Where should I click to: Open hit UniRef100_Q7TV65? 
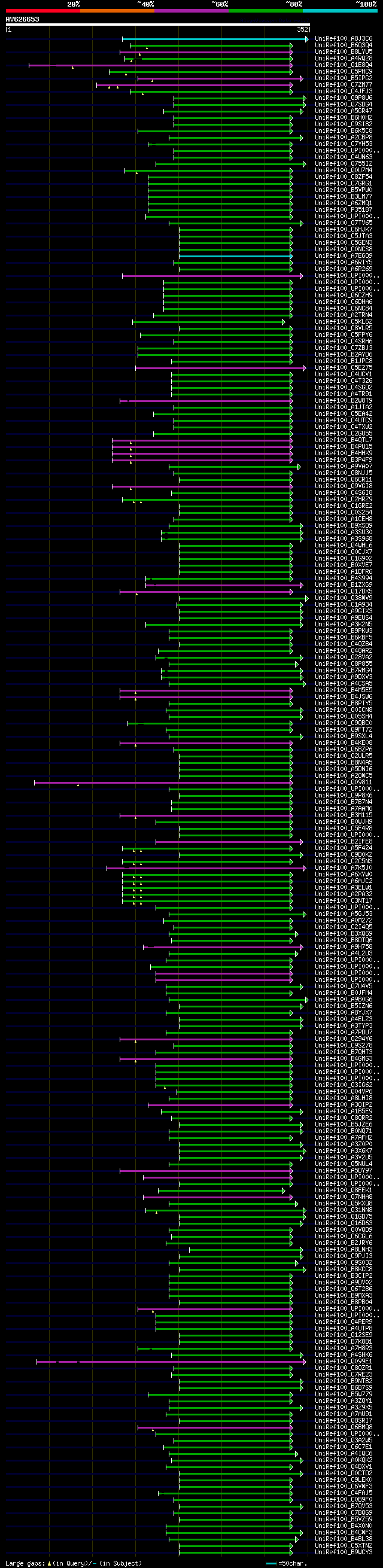pos(344,223)
